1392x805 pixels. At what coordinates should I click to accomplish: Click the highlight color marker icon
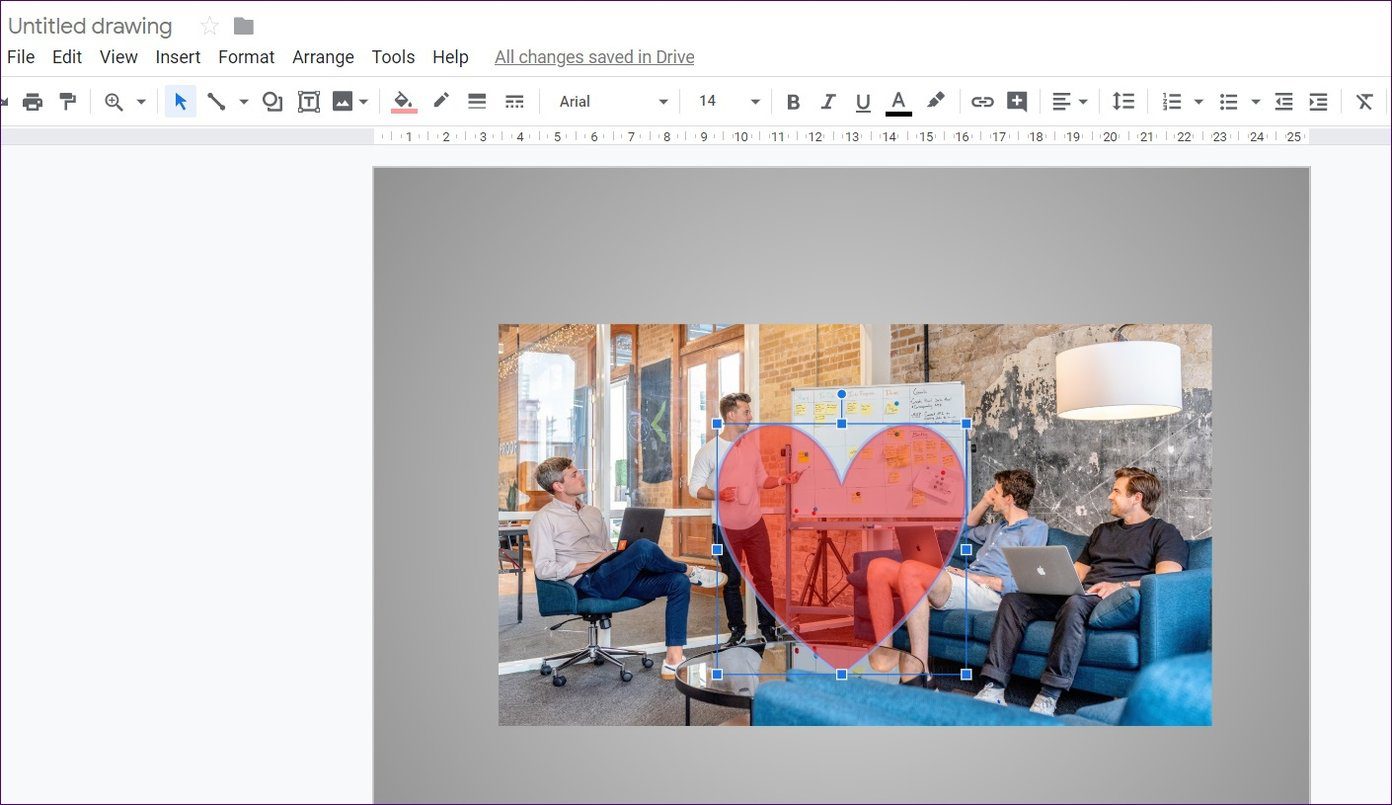[935, 101]
